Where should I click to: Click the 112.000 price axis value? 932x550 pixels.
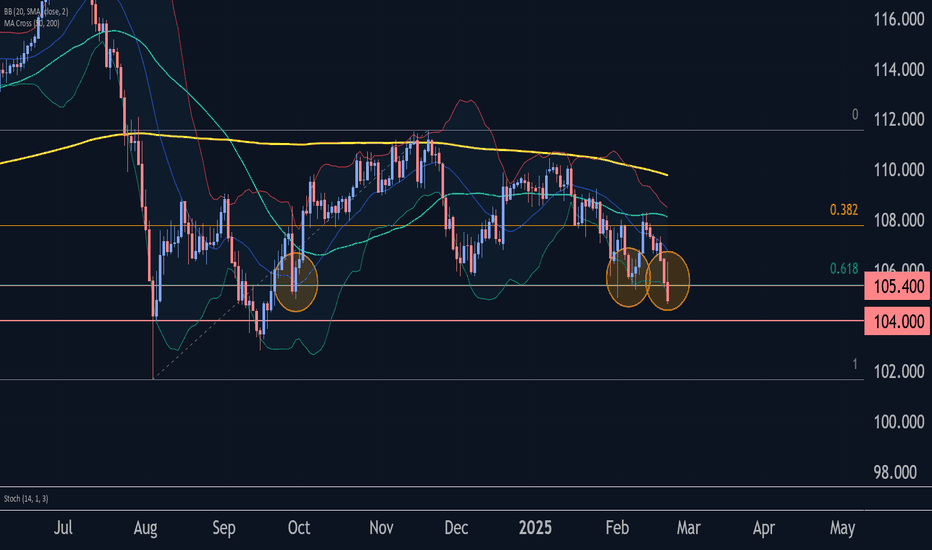899,120
